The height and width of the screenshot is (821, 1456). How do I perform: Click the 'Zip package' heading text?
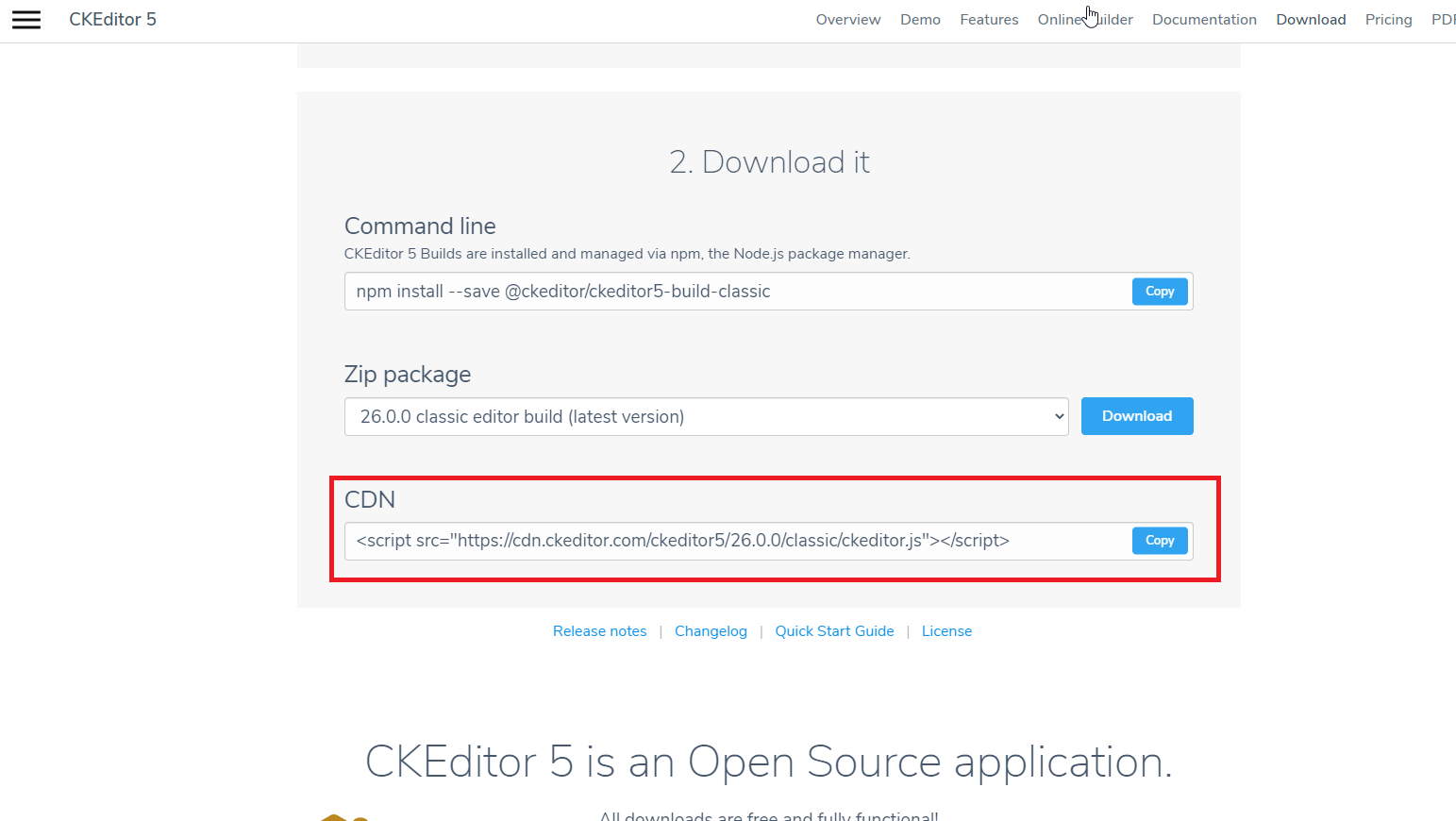[408, 375]
